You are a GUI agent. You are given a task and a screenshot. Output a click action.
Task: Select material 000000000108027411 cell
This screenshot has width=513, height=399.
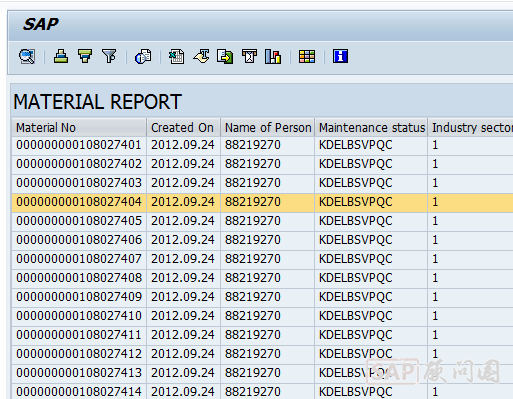tap(79, 335)
